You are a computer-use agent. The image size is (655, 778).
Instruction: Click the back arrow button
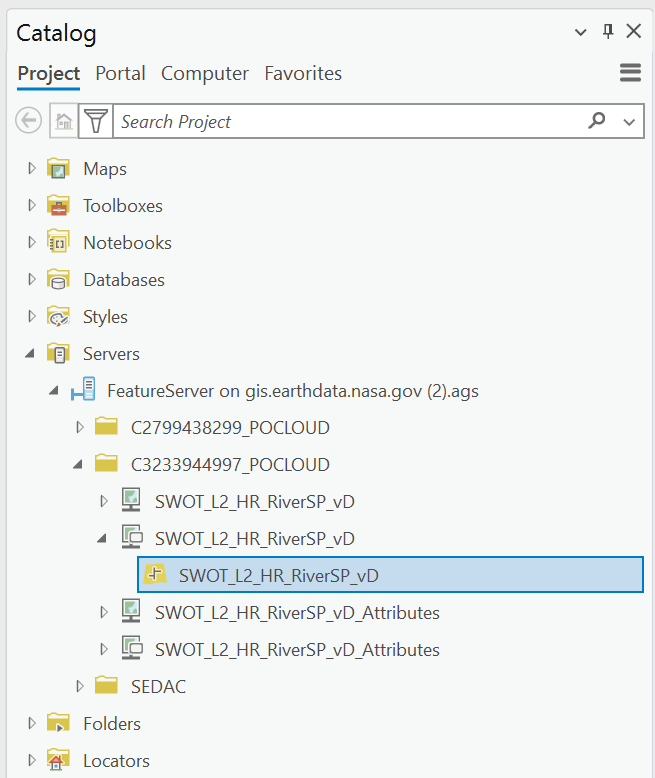point(29,121)
